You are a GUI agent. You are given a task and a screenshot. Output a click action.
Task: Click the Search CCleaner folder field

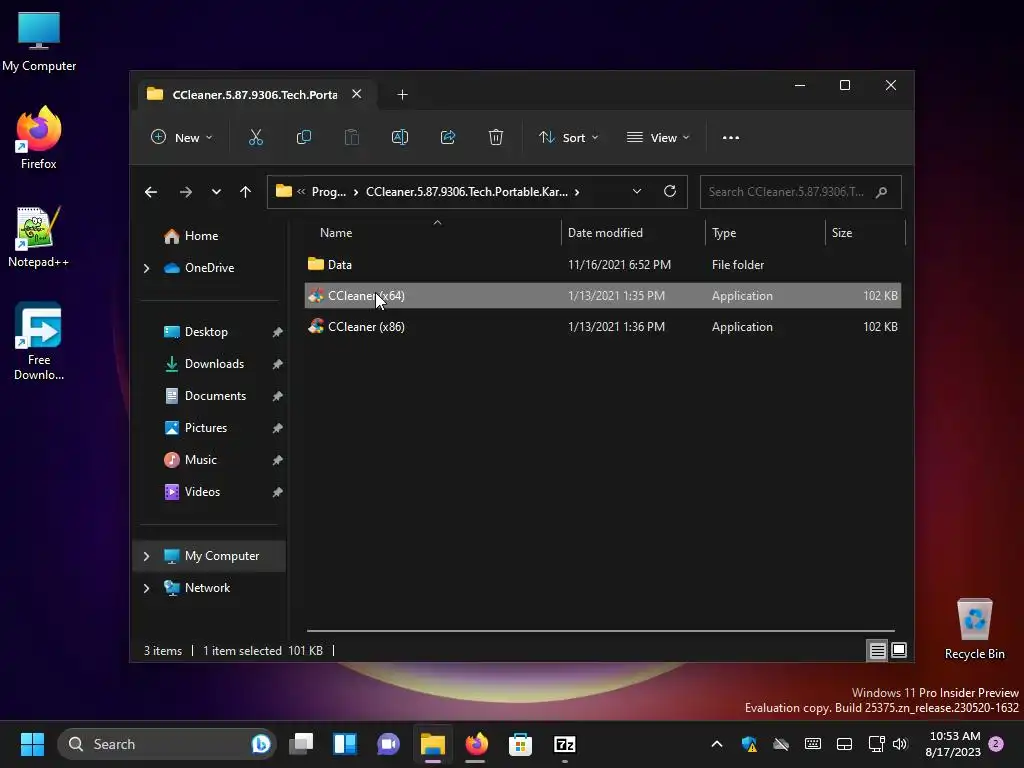click(801, 192)
